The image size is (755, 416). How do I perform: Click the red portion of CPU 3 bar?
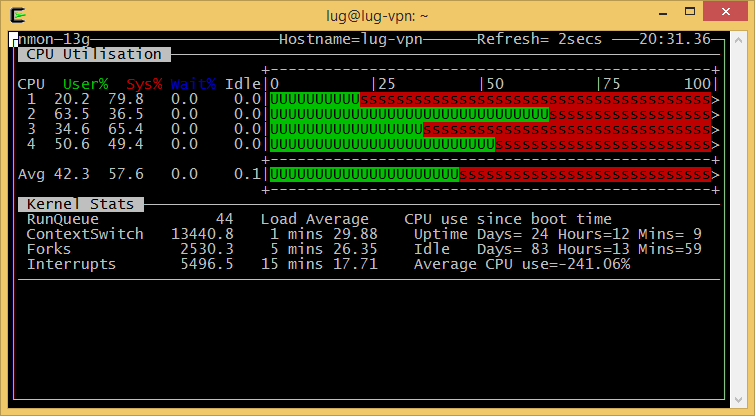[x=565, y=129]
